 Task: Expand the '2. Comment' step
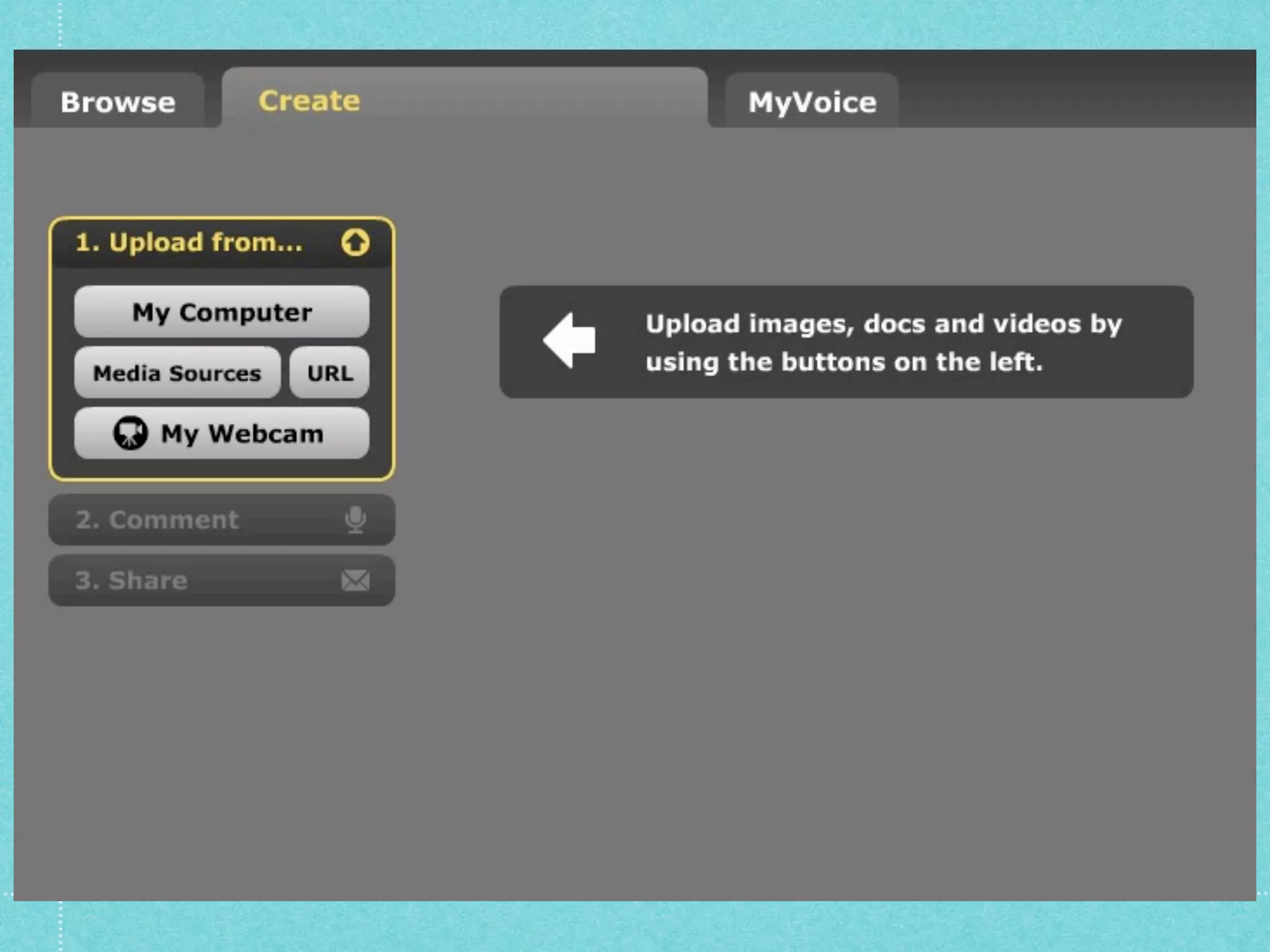(157, 520)
